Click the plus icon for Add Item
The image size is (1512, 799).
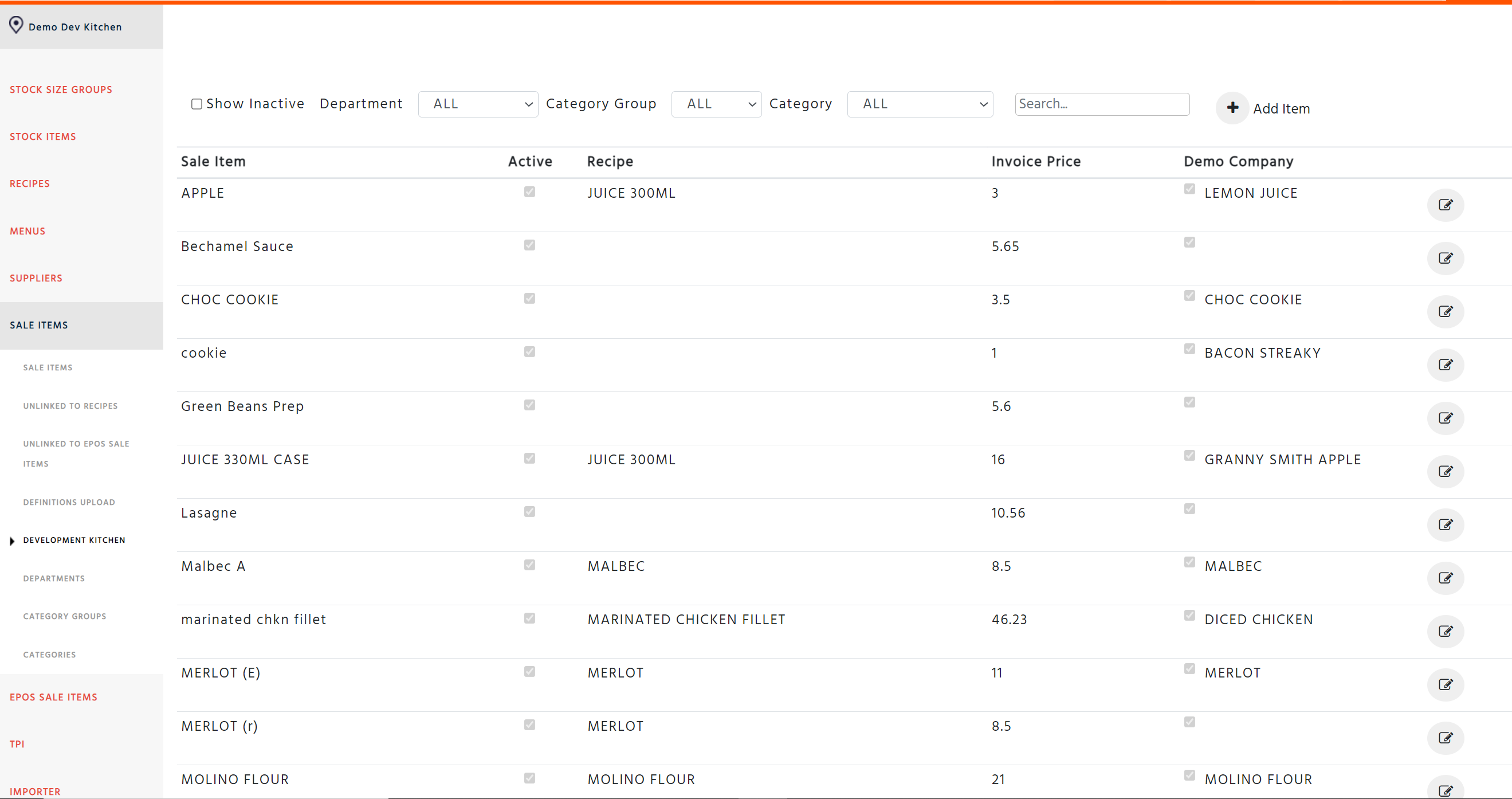(1232, 108)
